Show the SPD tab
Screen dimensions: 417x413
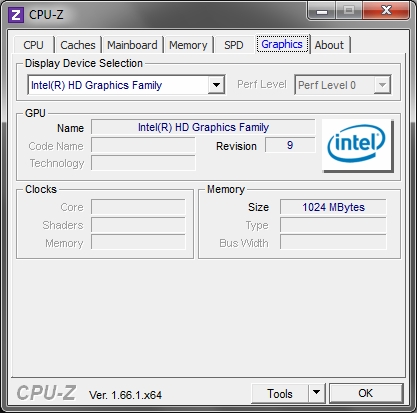(234, 45)
